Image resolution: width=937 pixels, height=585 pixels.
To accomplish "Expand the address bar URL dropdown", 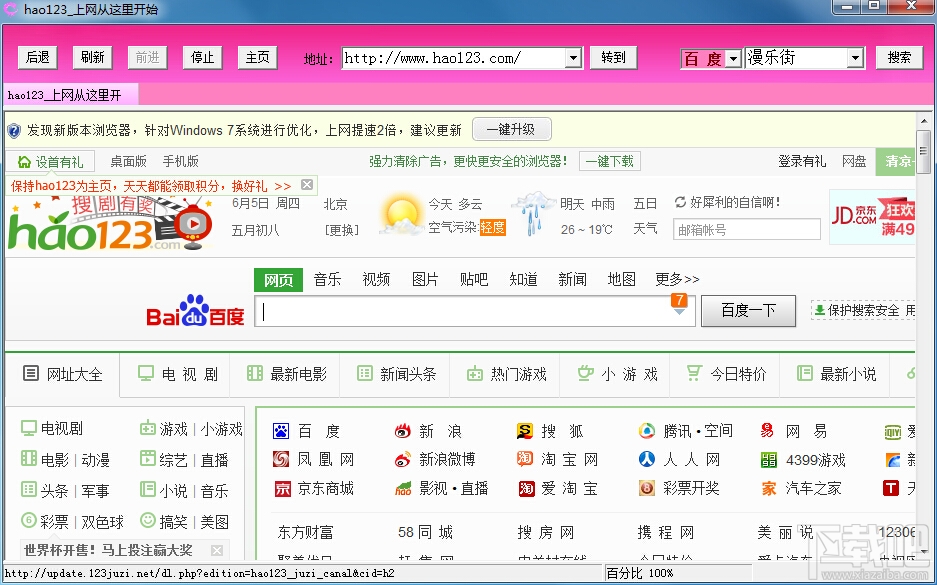I will tap(574, 58).
